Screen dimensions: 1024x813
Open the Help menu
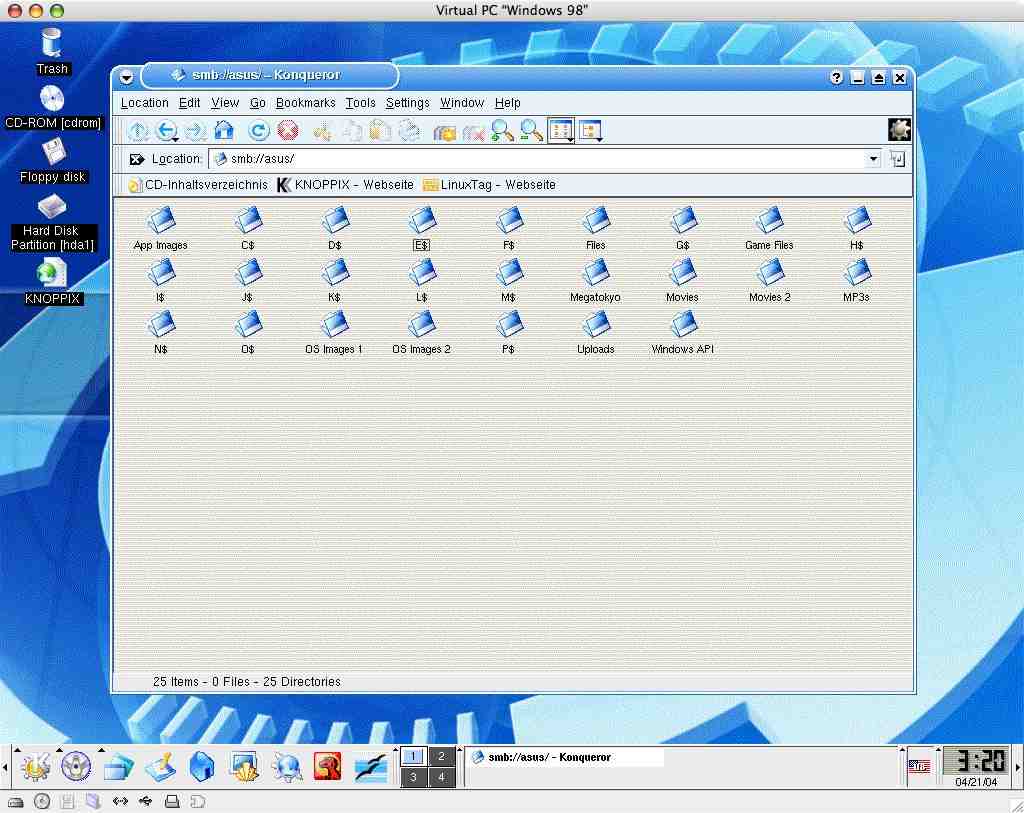point(507,103)
